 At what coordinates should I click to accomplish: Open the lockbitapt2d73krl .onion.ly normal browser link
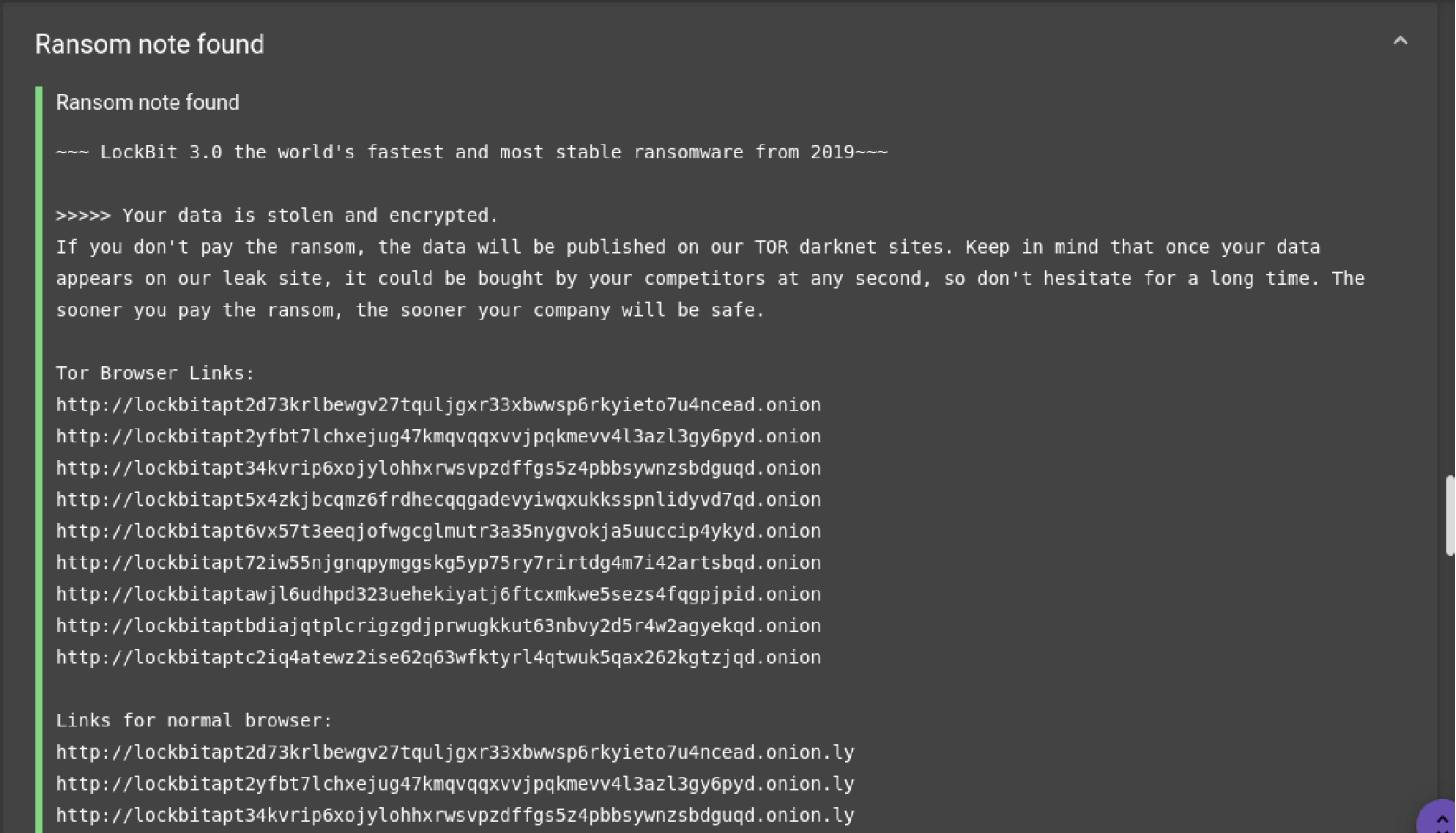[455, 752]
